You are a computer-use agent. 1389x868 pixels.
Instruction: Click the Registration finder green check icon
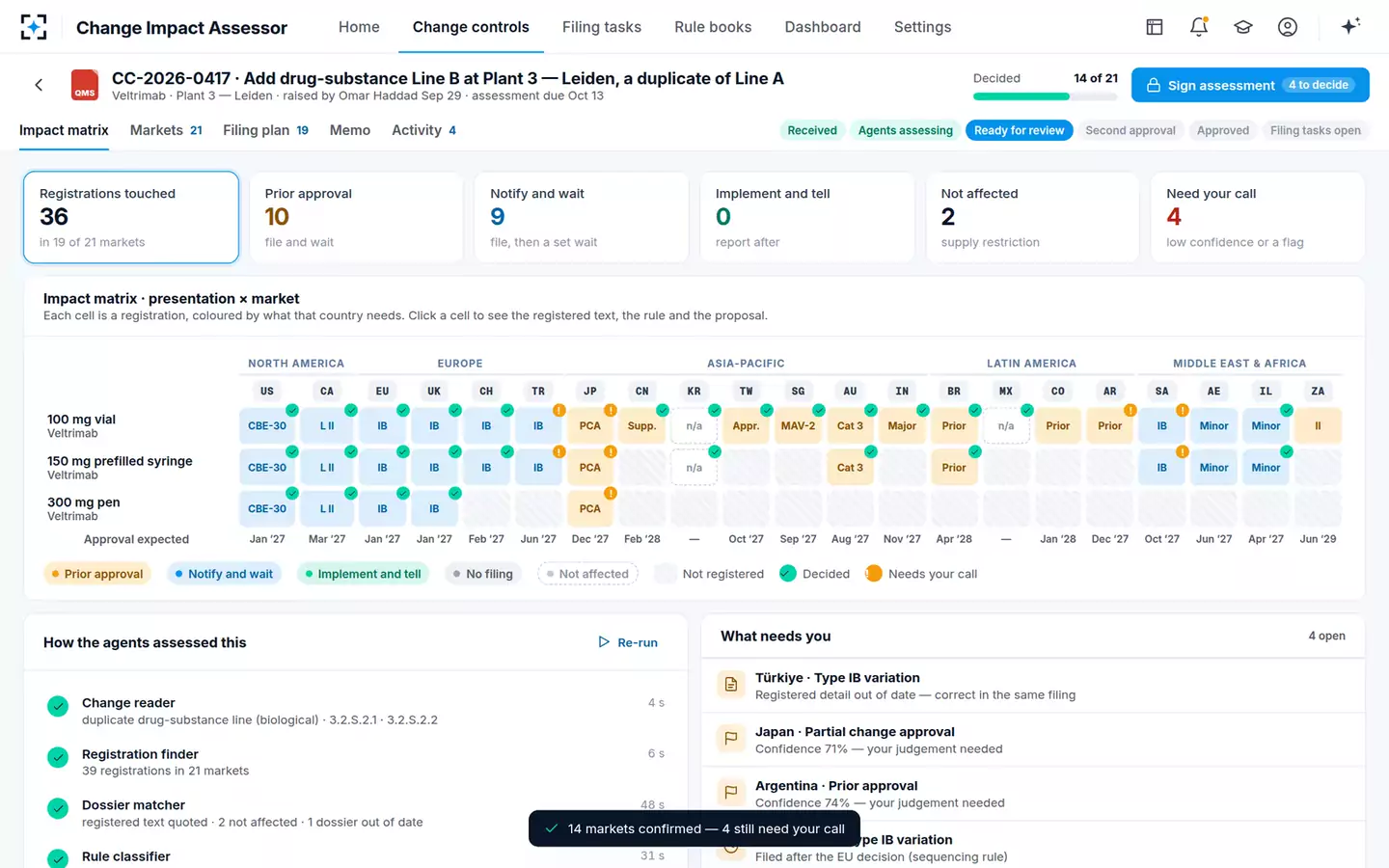click(x=58, y=757)
